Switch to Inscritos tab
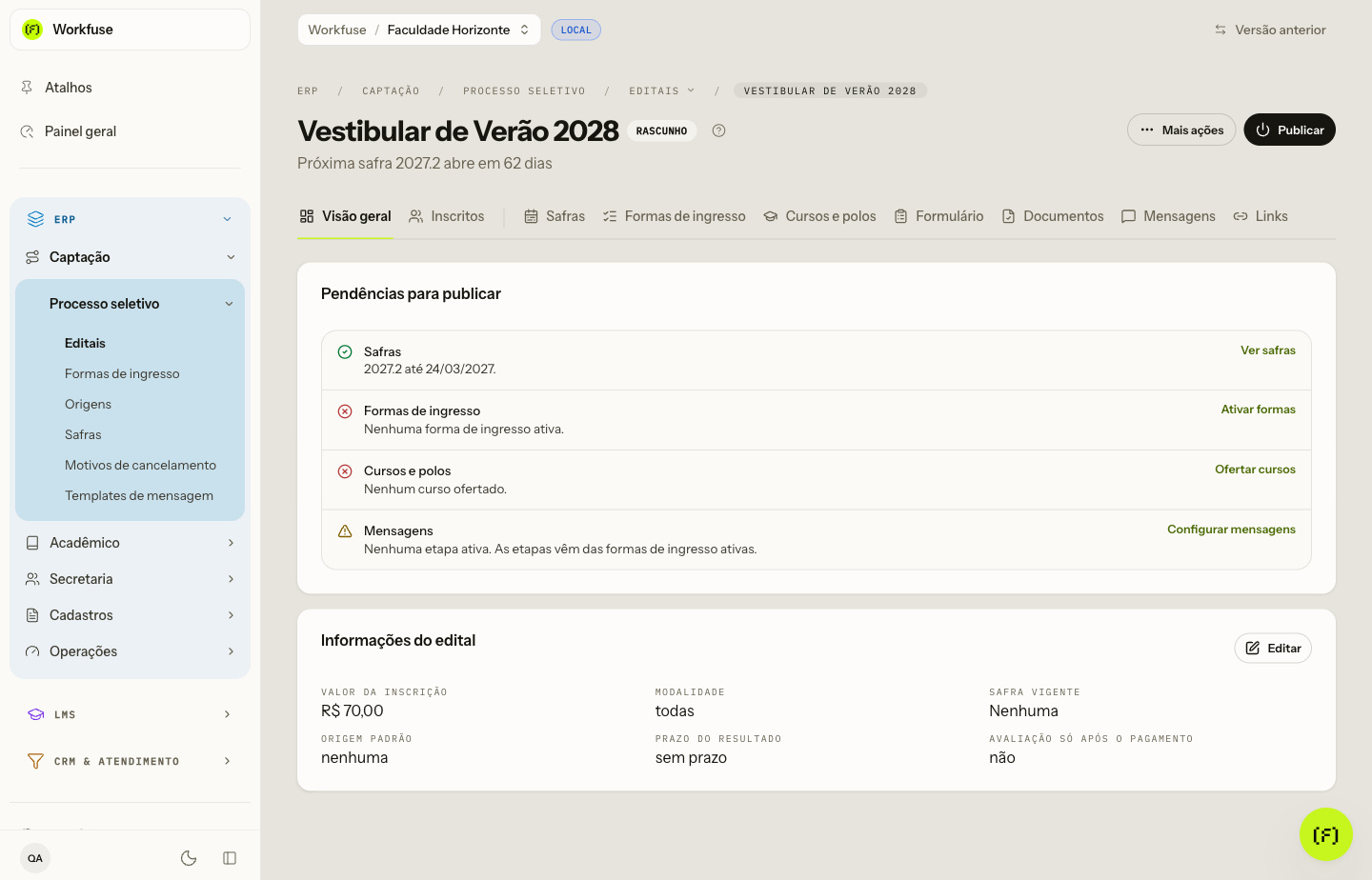1372x880 pixels. click(x=447, y=216)
